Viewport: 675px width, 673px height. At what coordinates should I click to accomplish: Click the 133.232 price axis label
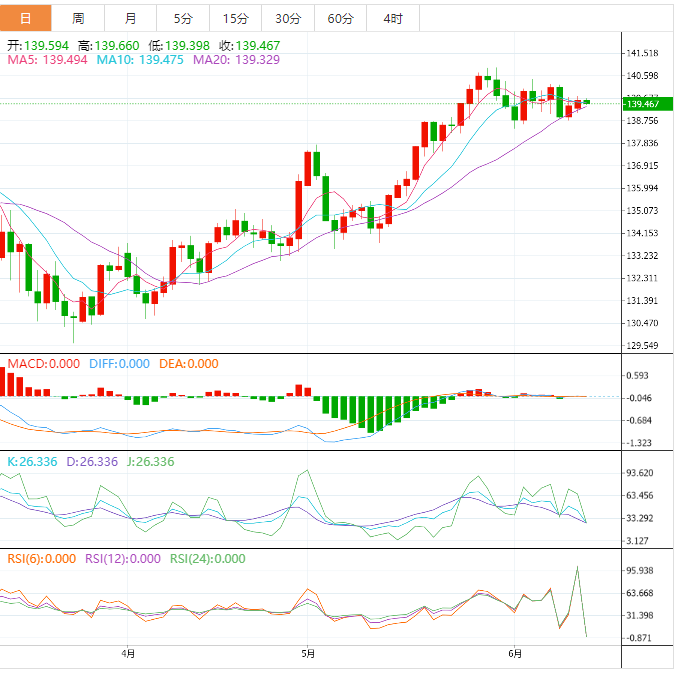(x=642, y=255)
